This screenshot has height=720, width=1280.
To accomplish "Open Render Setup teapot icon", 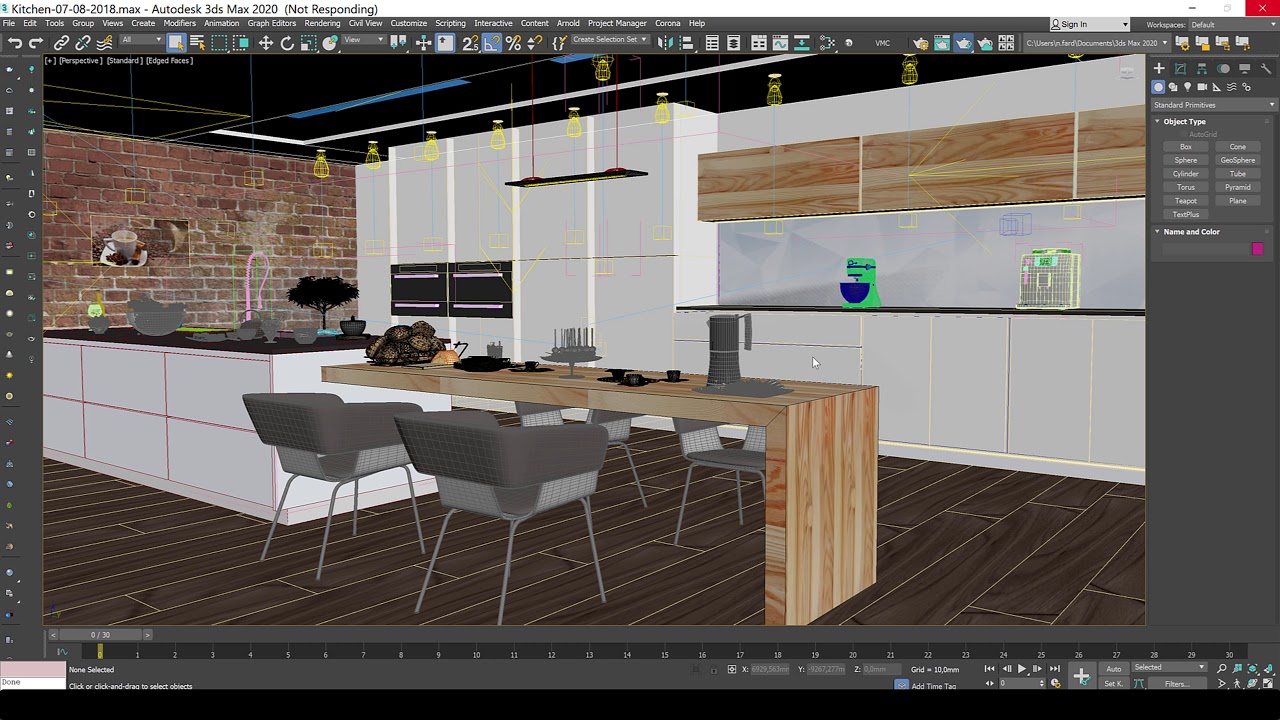I will point(921,42).
